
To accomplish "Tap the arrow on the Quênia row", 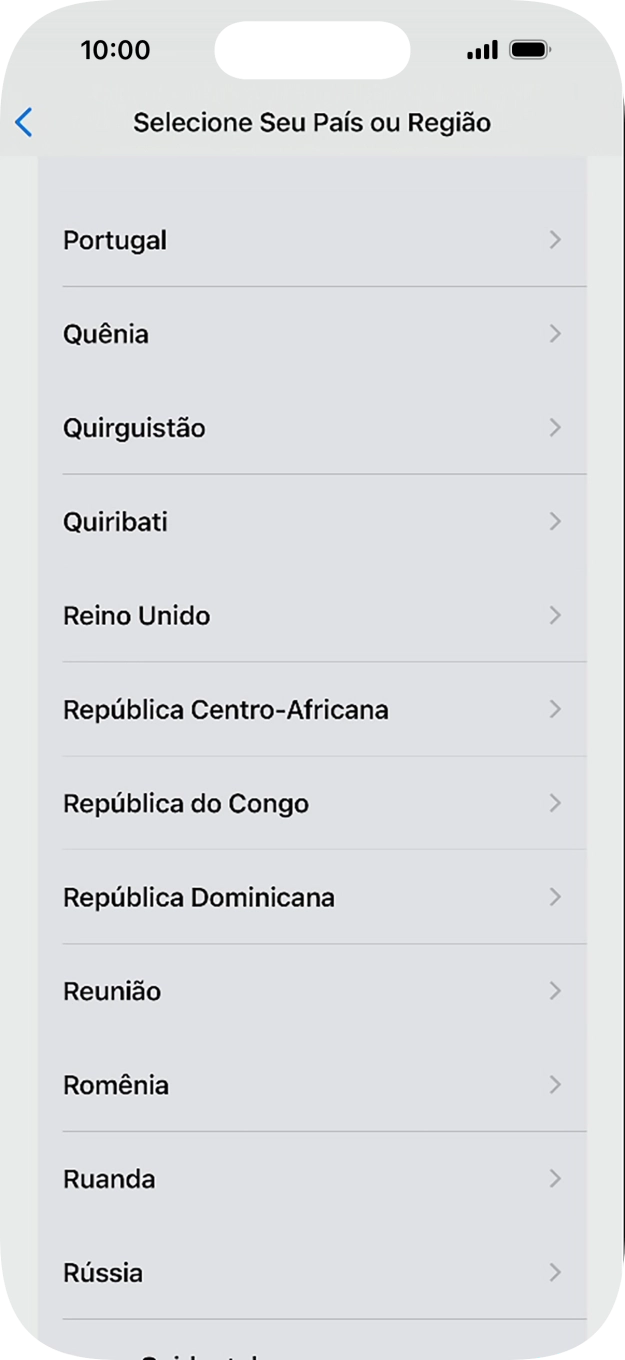I will click(555, 334).
